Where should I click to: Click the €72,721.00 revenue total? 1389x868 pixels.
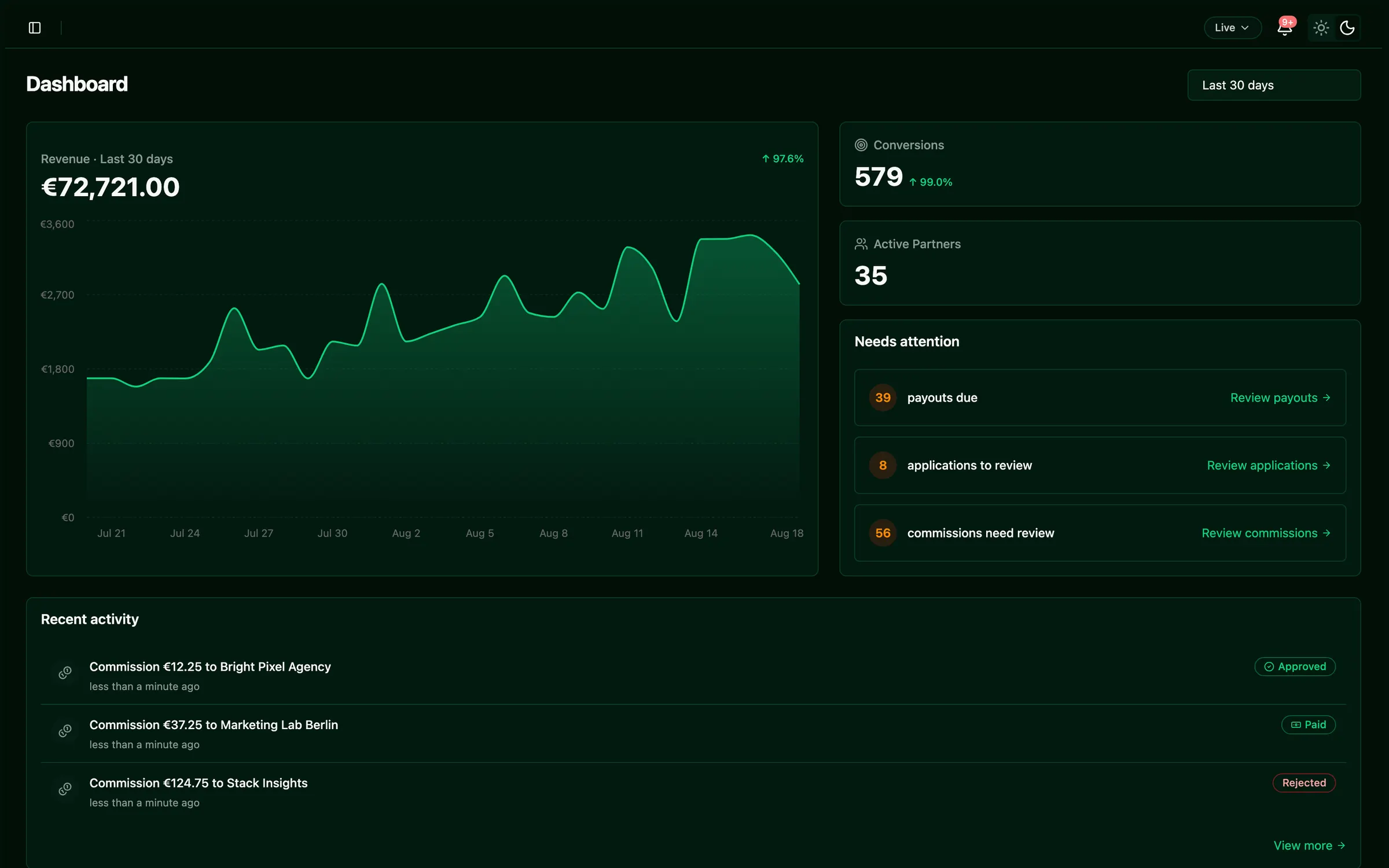(x=111, y=187)
